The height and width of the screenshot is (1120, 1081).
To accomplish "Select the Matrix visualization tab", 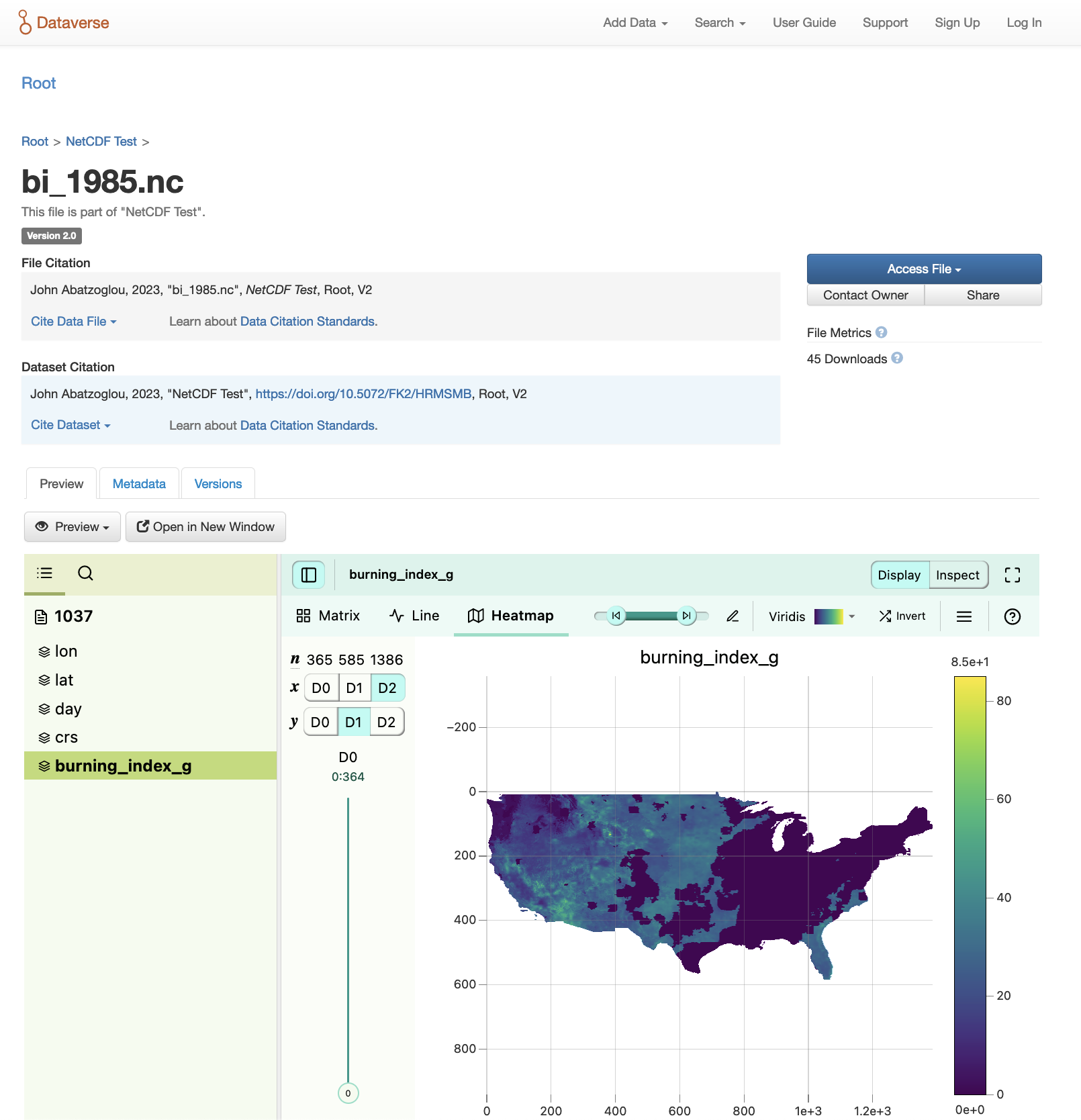I will click(x=328, y=616).
